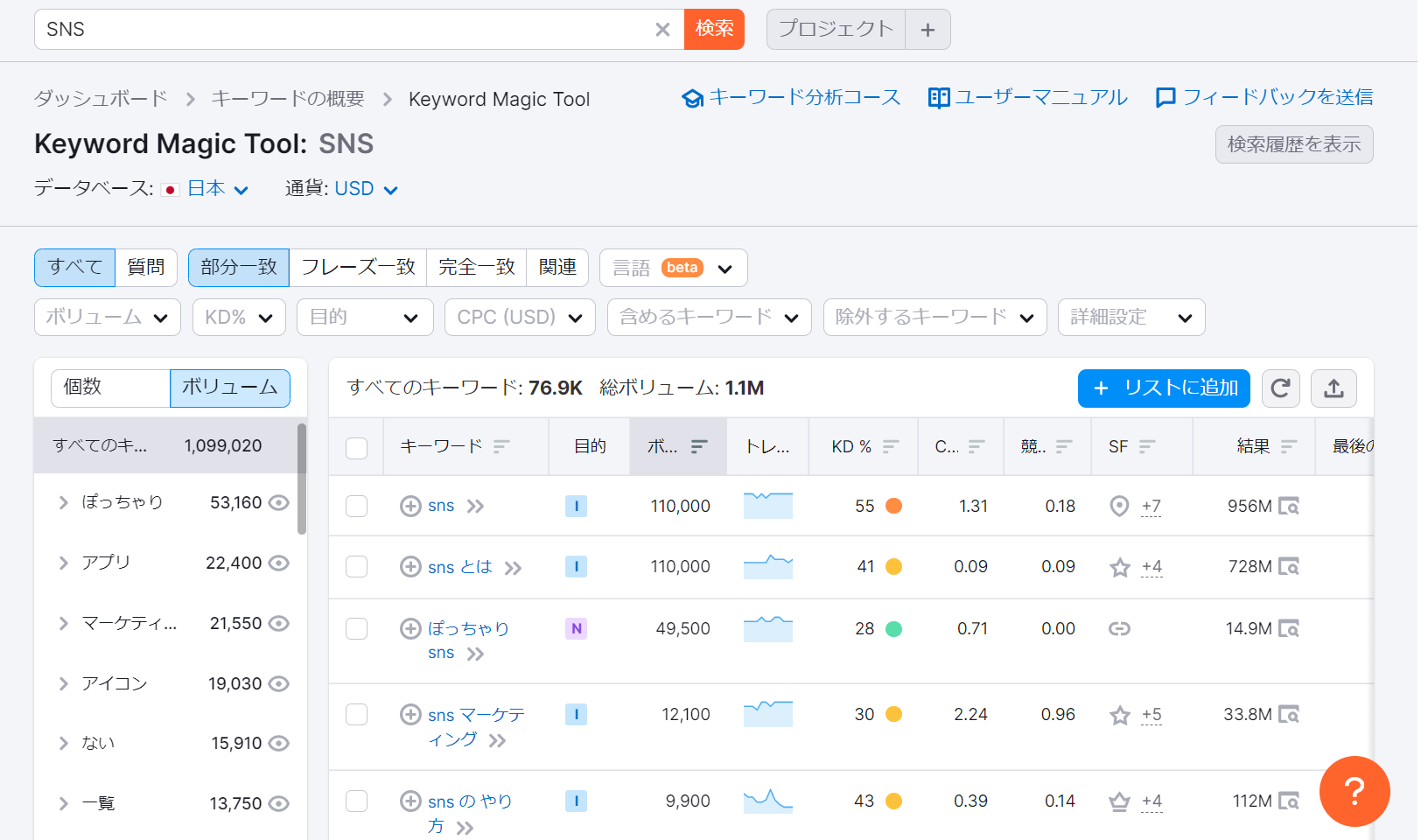Viewport: 1428px width, 840px height.
Task: Open the ユーザーマニュアル link
Action: 1028,97
